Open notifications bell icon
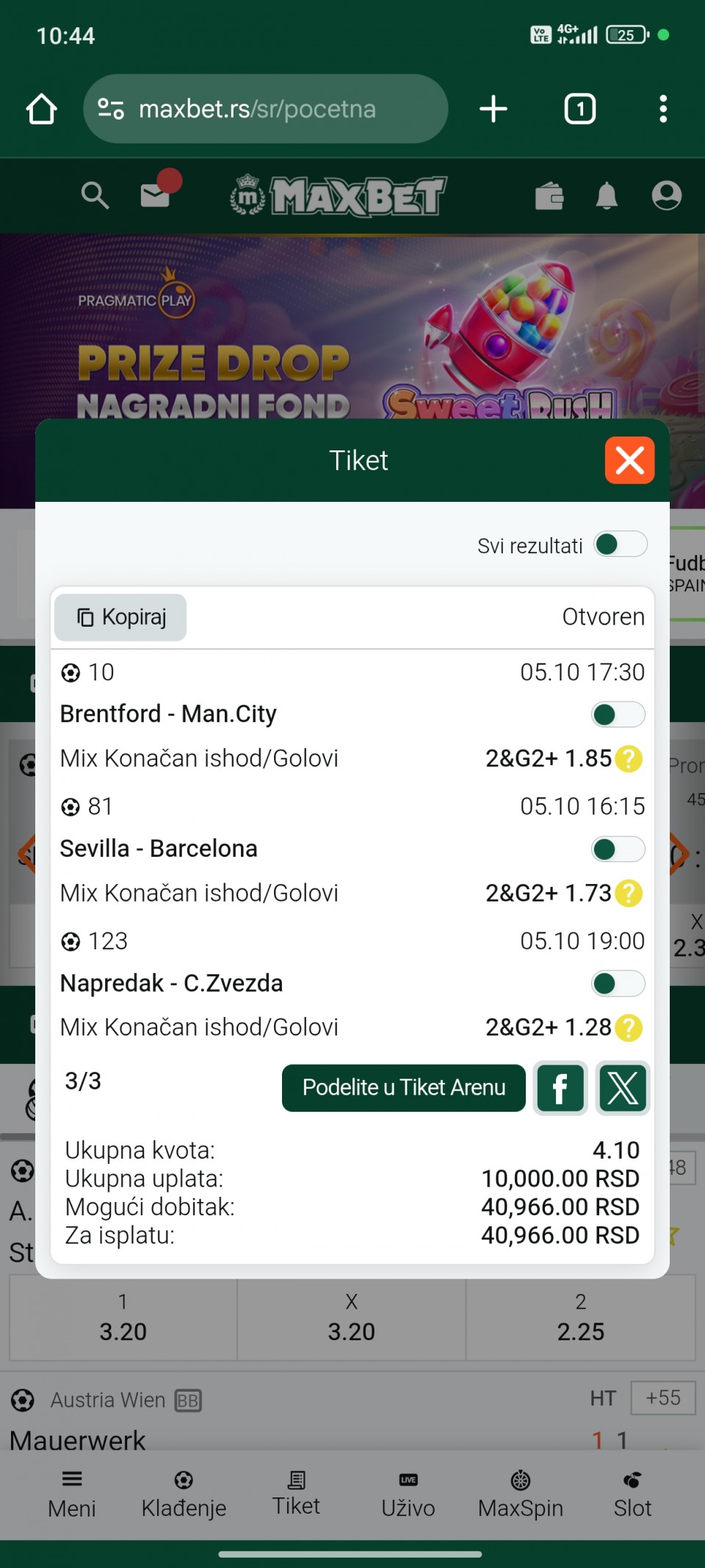705x1568 pixels. (x=607, y=196)
